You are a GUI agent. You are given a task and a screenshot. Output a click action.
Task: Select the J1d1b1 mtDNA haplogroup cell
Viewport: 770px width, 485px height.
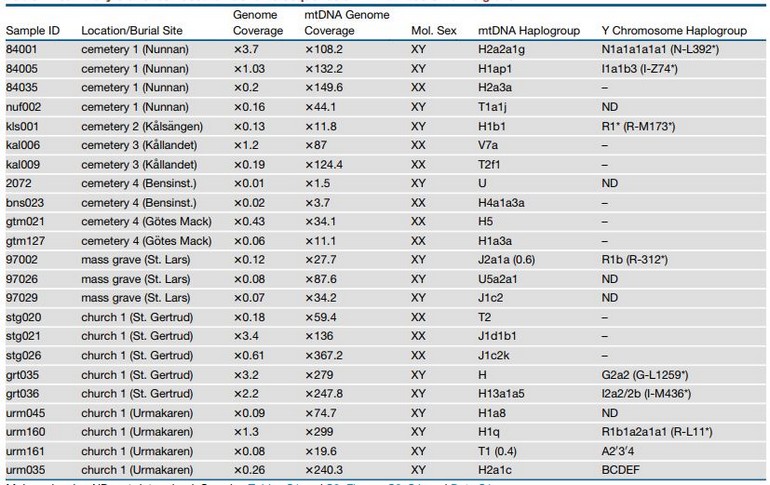pyautogui.click(x=497, y=336)
